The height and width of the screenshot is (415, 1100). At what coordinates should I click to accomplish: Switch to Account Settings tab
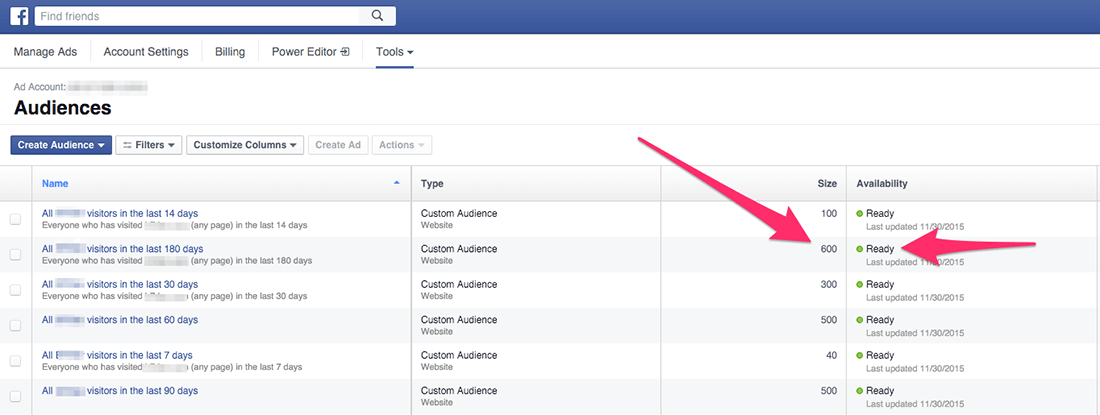click(146, 52)
